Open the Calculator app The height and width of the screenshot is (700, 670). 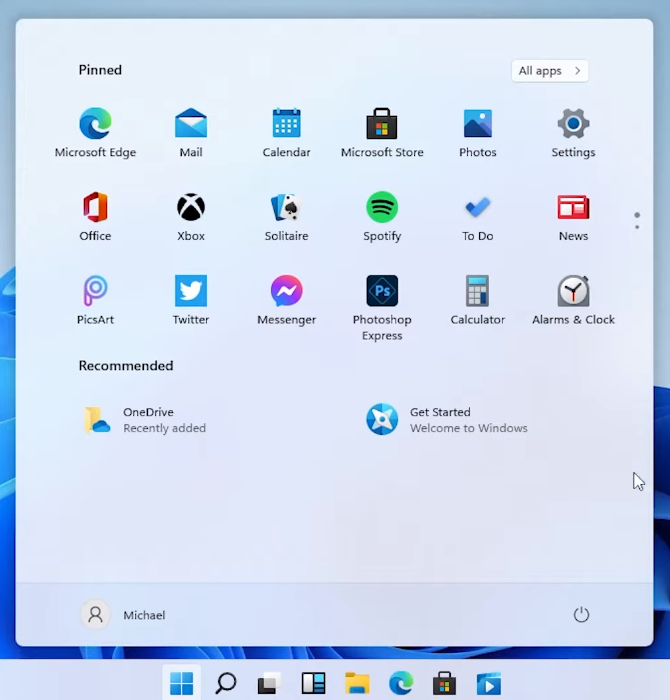pos(478,300)
